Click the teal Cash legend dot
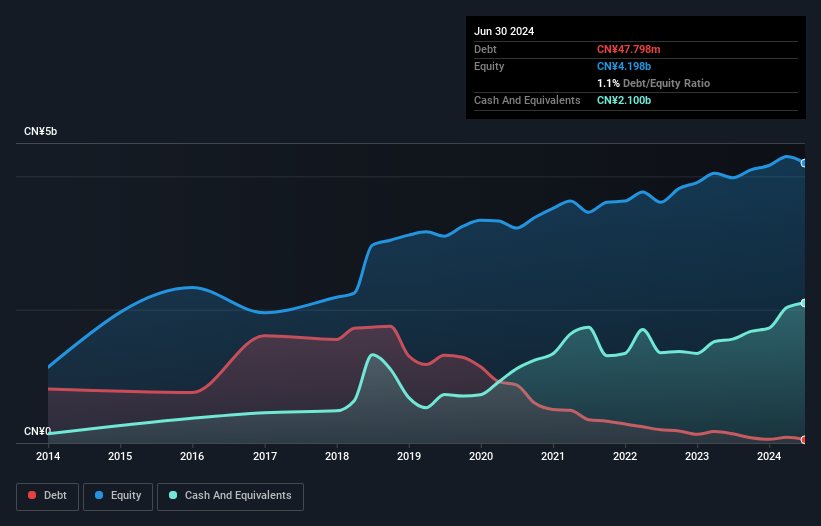Screen dimensions: 821x526 tap(173, 495)
